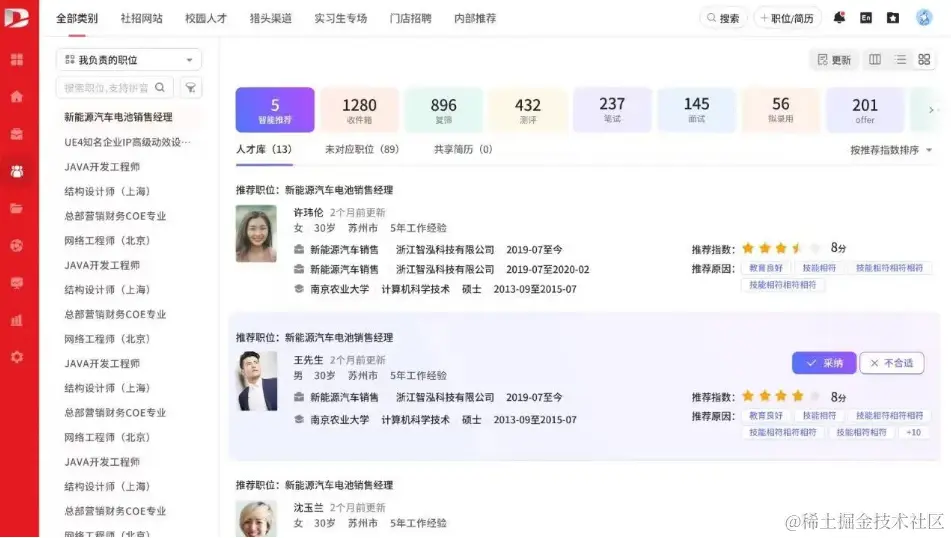This screenshot has width=951, height=538.
Task: Select 共享简历 (0) tab
Action: [463, 149]
